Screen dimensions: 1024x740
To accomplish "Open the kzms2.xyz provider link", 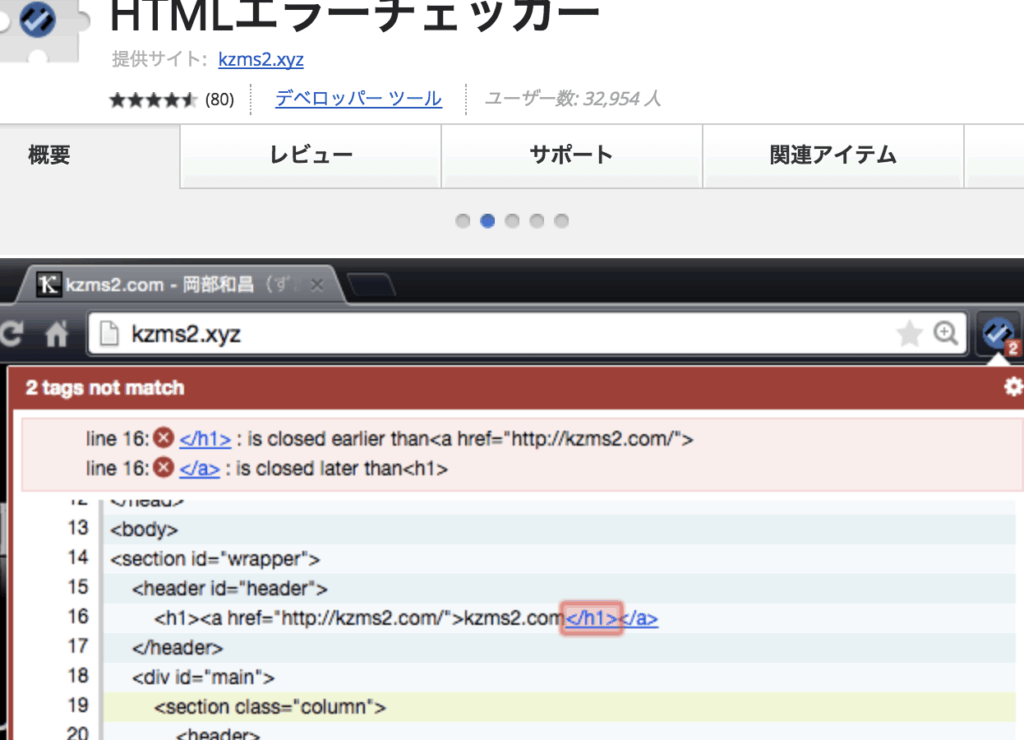I will pyautogui.click(x=261, y=60).
